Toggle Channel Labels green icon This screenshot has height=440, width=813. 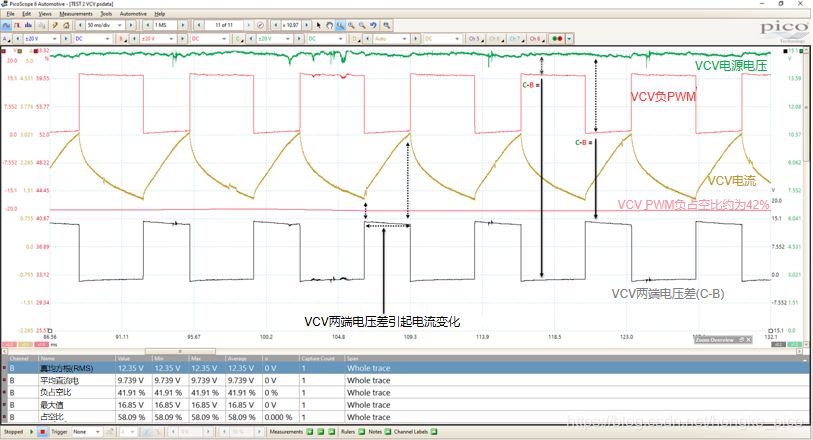[434, 432]
